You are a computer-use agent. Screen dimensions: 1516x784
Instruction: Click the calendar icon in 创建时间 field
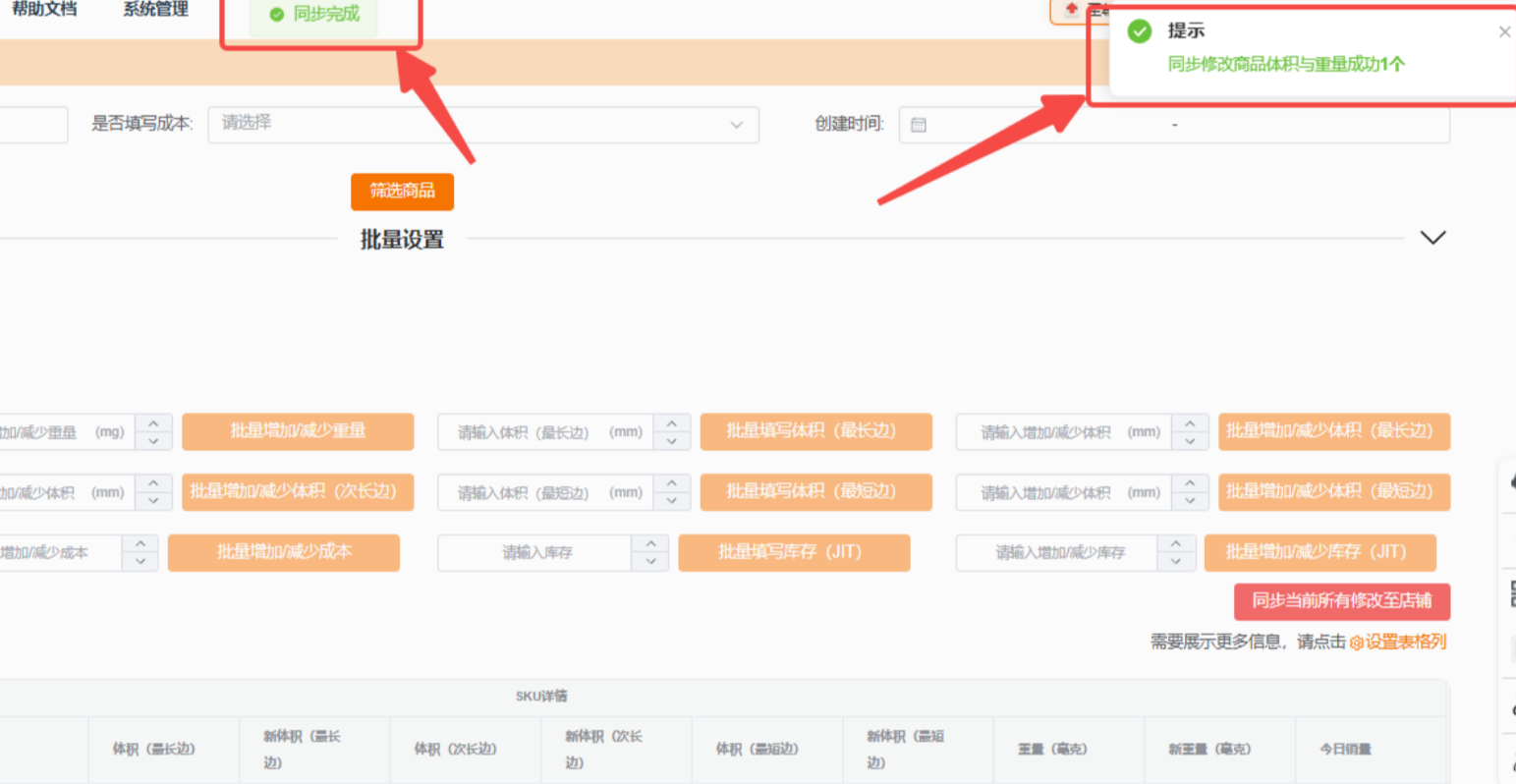click(x=919, y=124)
